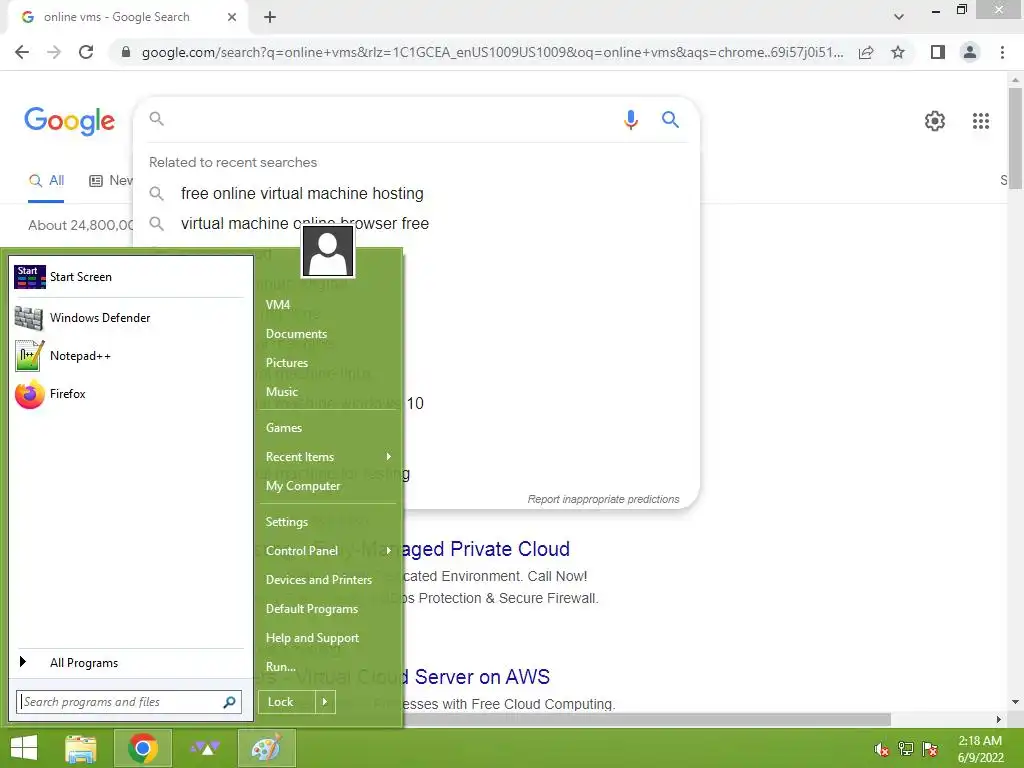
Task: Launch Firefox from start menu
Action: click(x=129, y=394)
